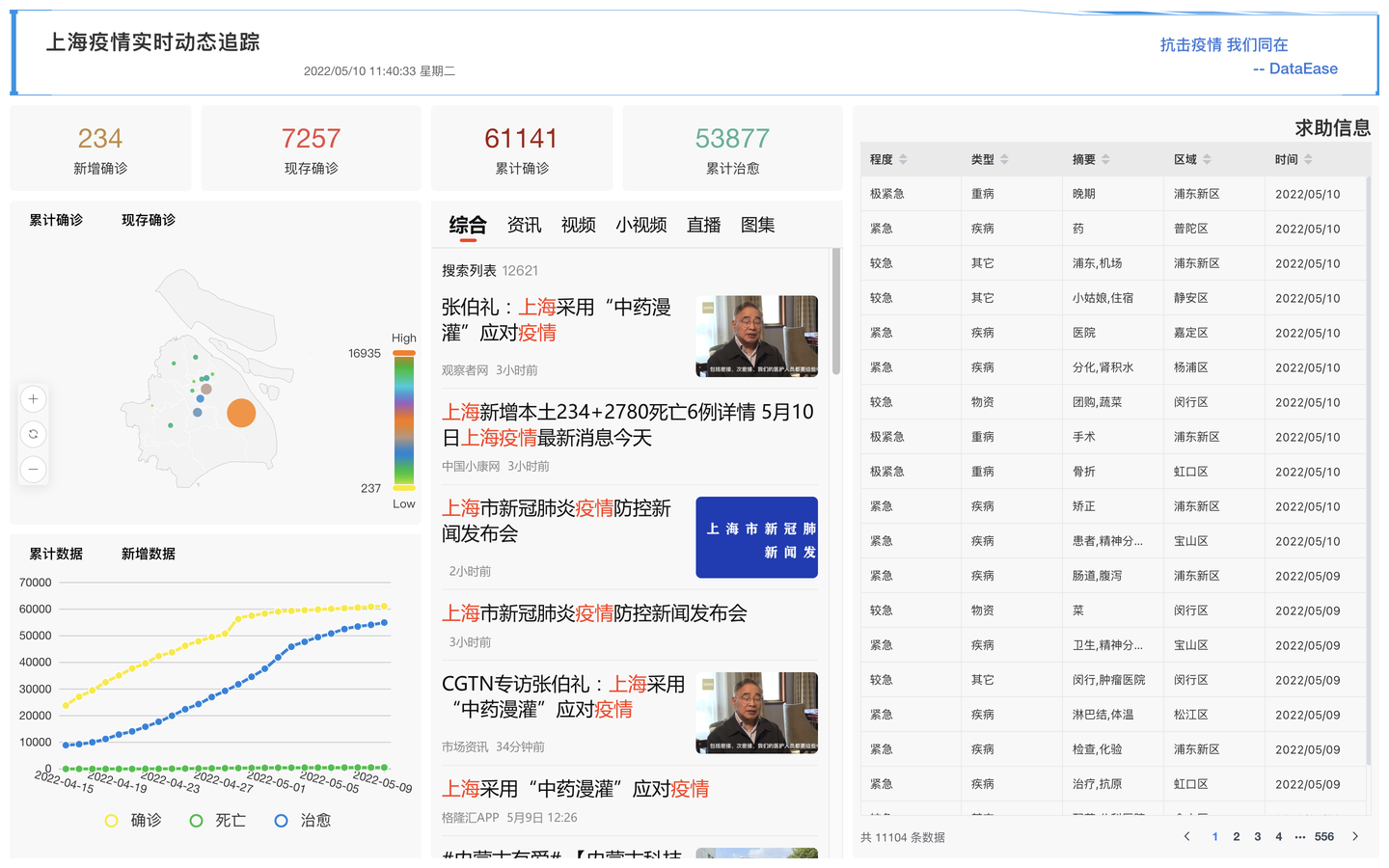This screenshot has height=868, width=1389.
Task: Click the map zoom-in plus button
Action: (33, 398)
